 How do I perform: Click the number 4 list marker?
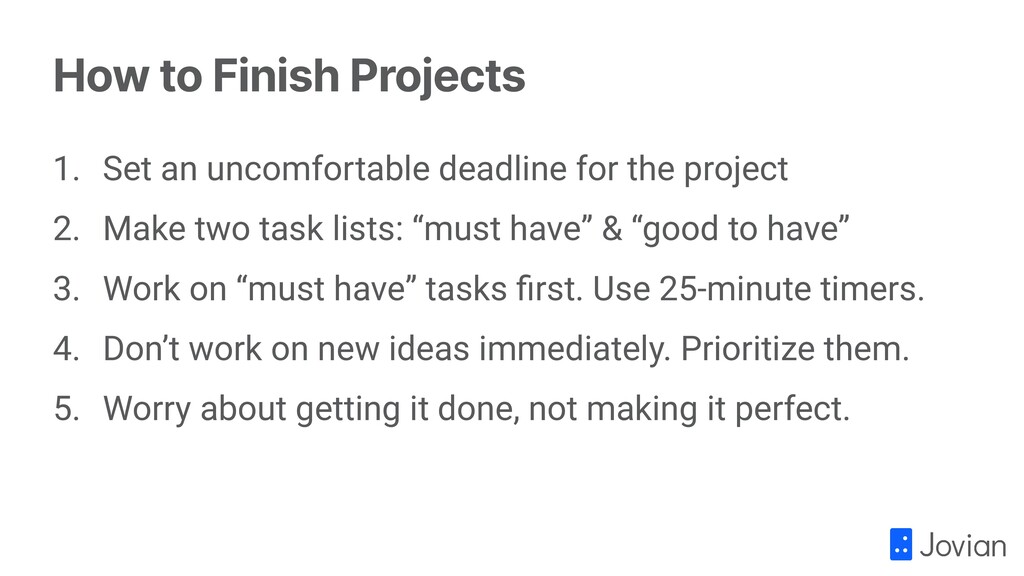pyautogui.click(x=66, y=349)
